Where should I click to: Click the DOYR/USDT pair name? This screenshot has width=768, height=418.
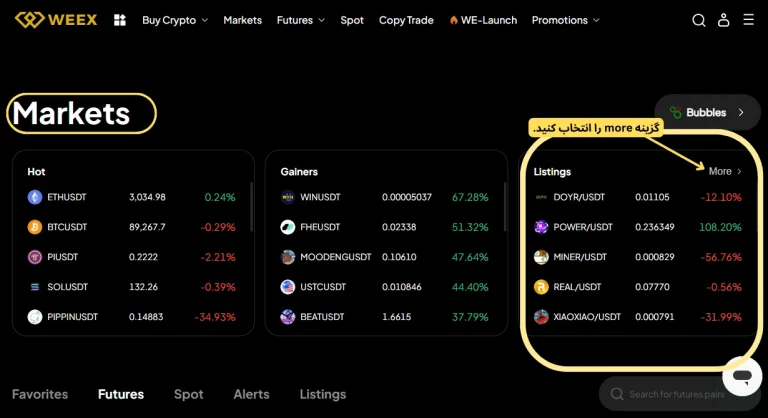pos(579,197)
